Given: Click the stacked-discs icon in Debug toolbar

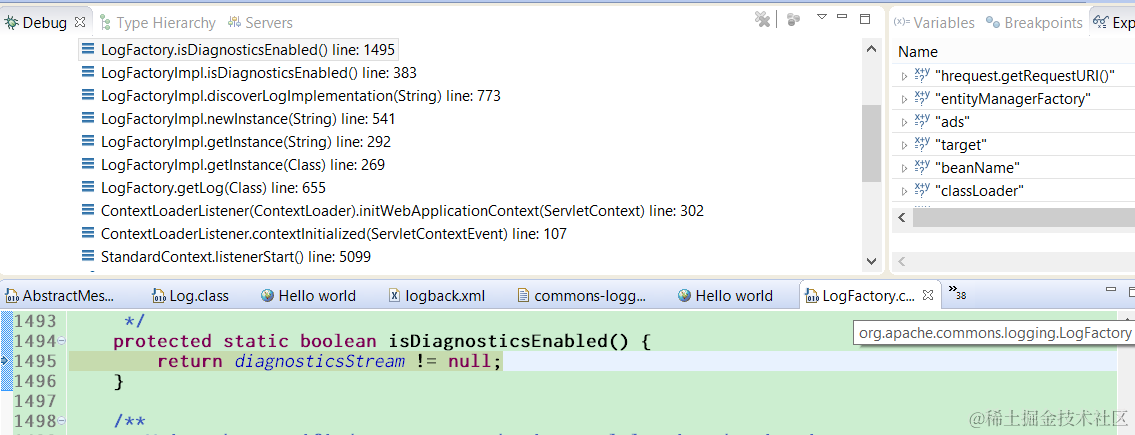Looking at the screenshot, I should coord(793,20).
